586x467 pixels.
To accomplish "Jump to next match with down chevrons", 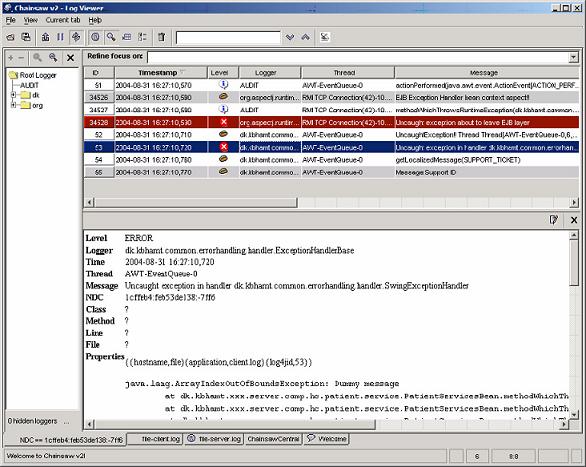I will click(x=290, y=37).
